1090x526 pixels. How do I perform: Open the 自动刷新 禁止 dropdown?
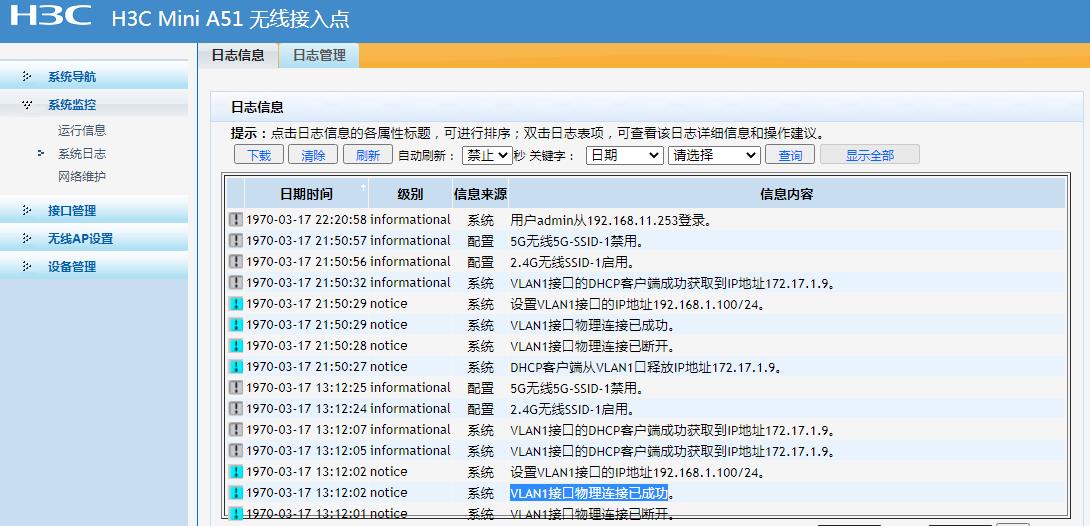click(487, 155)
